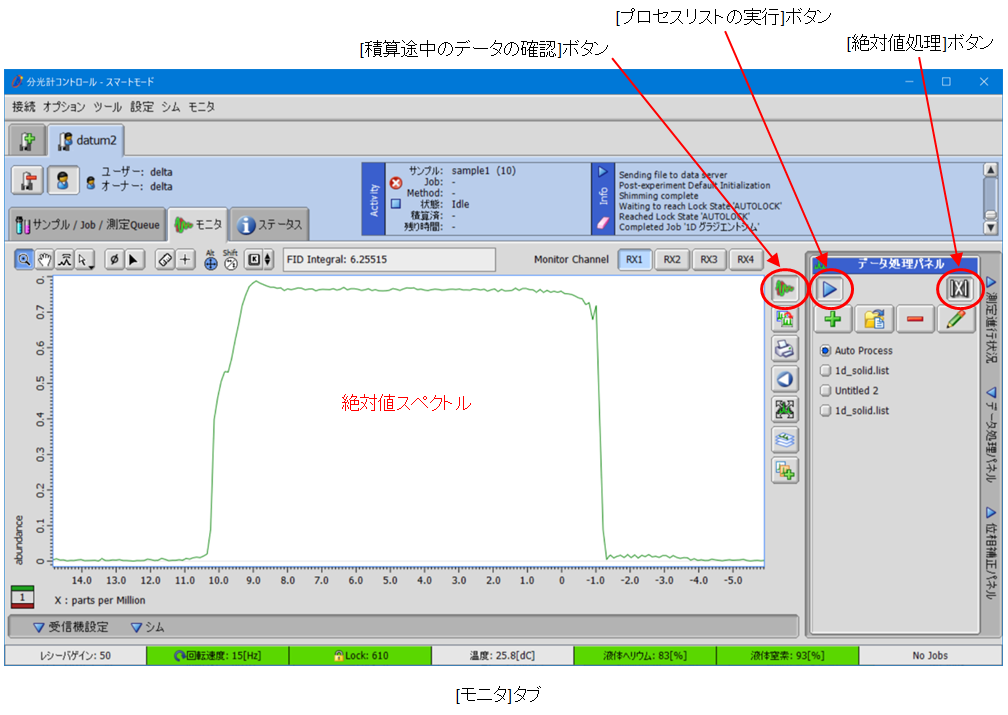1008x715 pixels.
Task: Select the hand pan tool
Action: pos(44,260)
